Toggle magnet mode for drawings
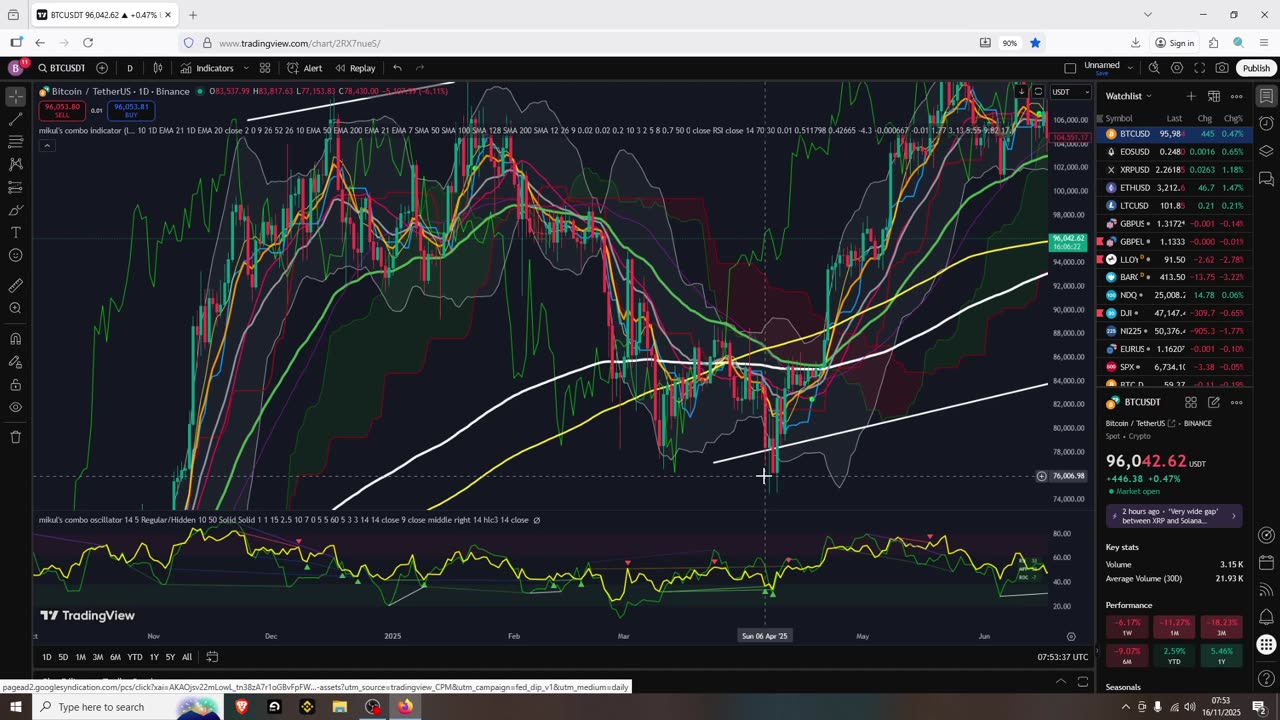Viewport: 1280px width, 720px height. pos(15,339)
